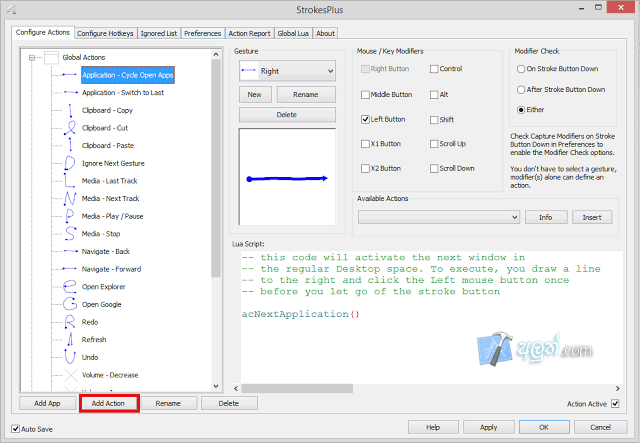This screenshot has height=443, width=640.
Task: Select the Open Explorer action row
Action: [104, 287]
